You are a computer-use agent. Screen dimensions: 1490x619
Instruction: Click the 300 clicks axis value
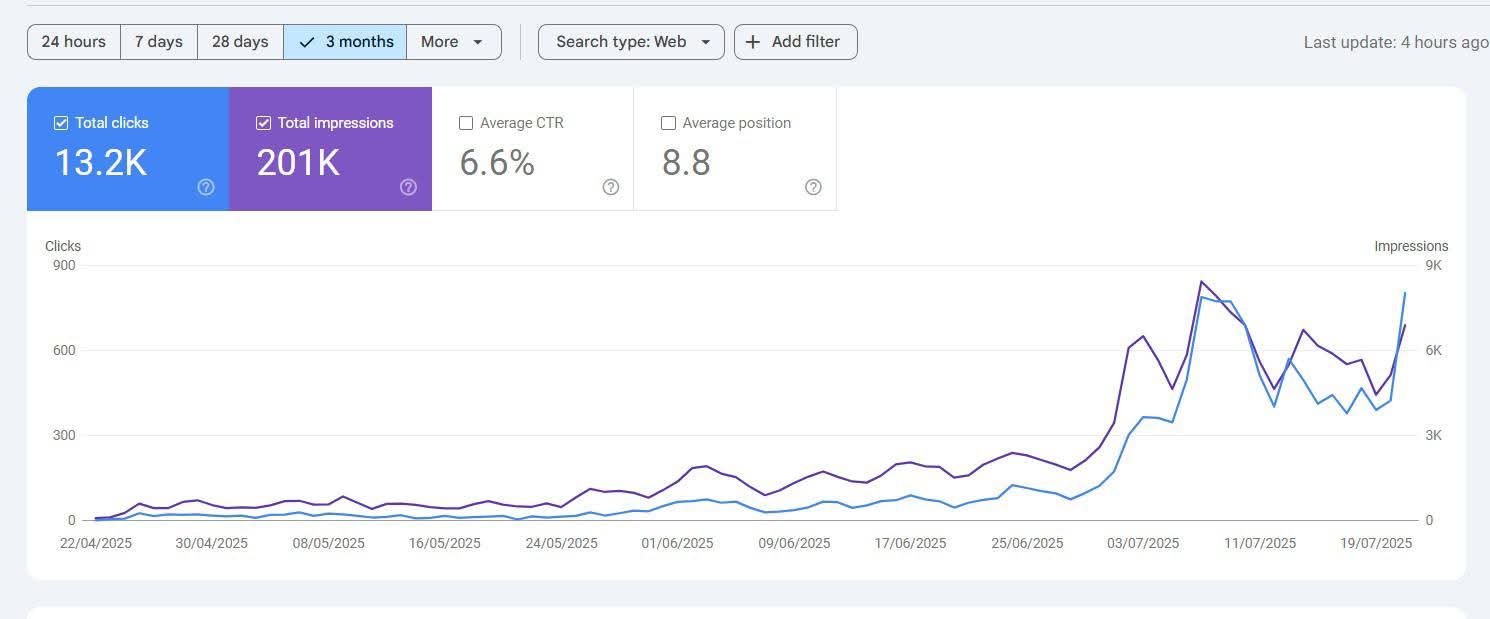click(63, 435)
